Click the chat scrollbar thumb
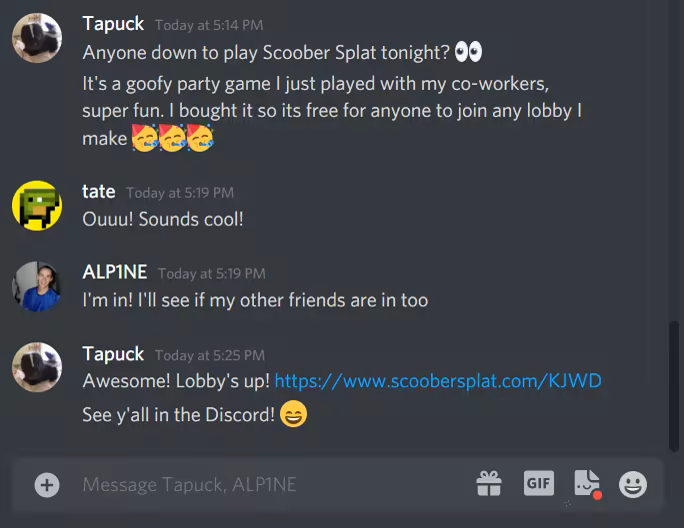 (x=674, y=386)
